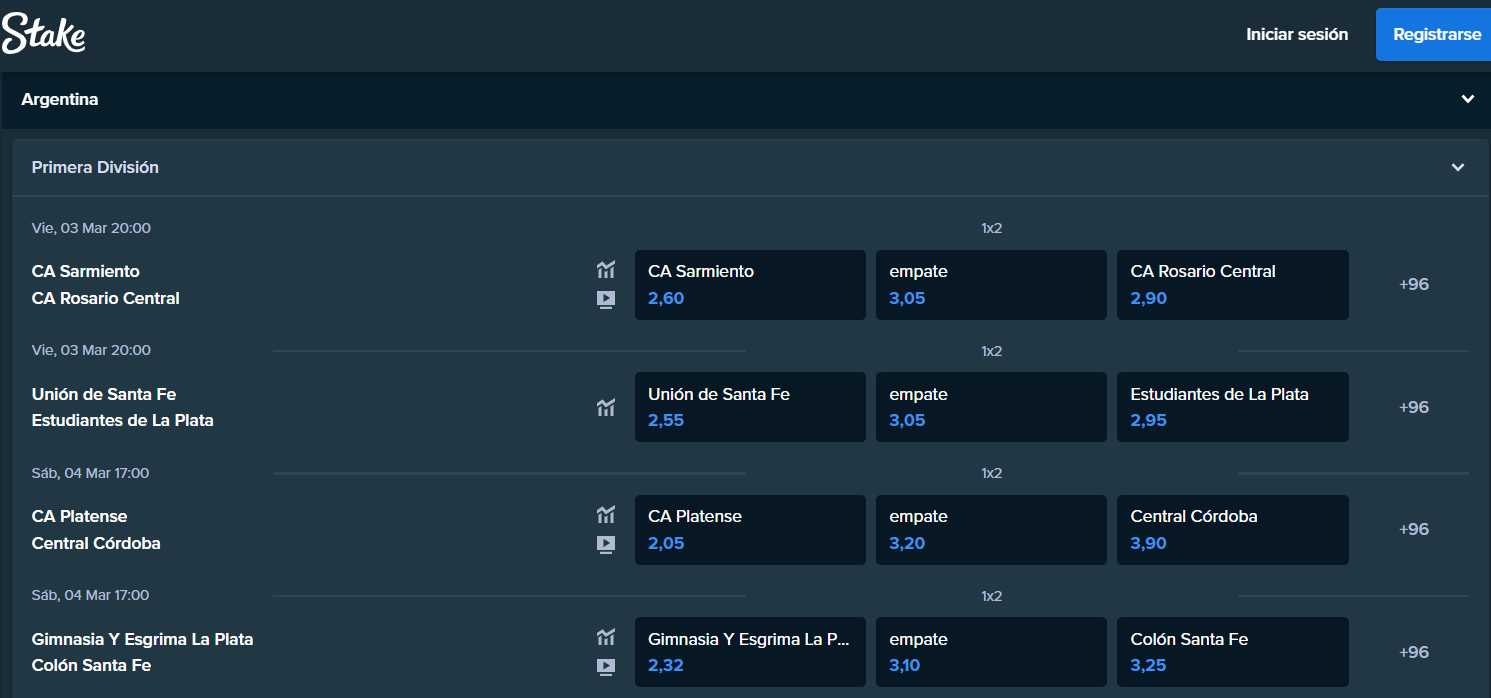
Task: Bet on empate for Unión de Santa Fe match
Action: click(x=991, y=407)
